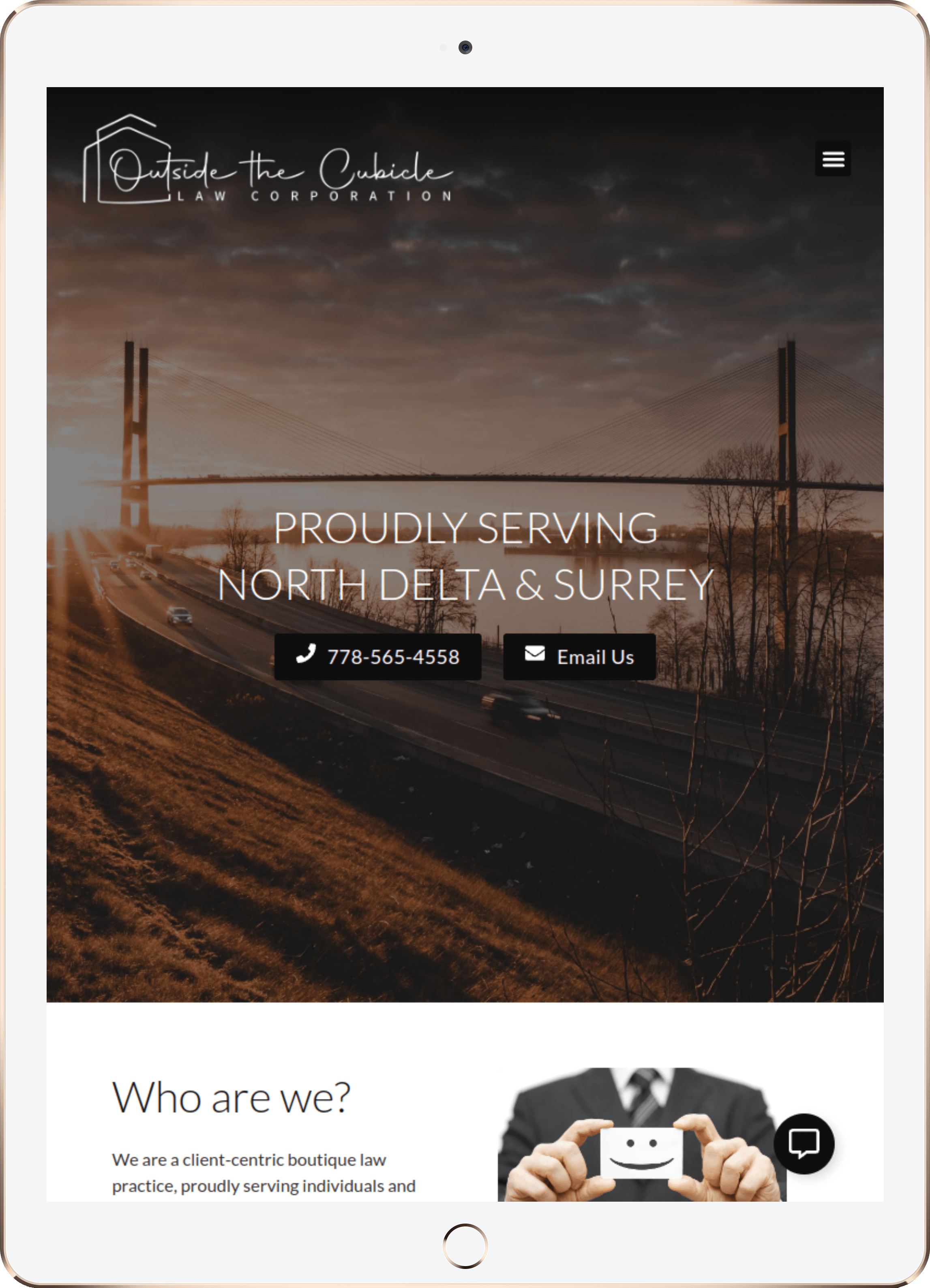The image size is (930, 1288).
Task: Click the LAW CORPORATION text under logo
Action: 315,196
